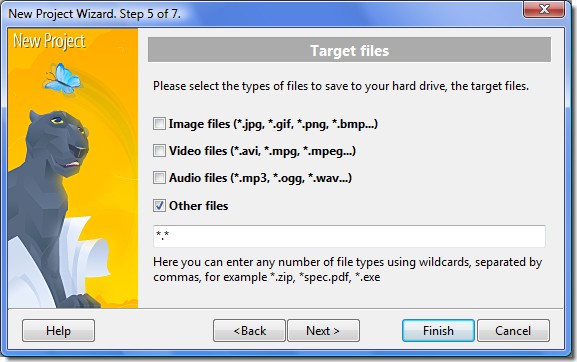This screenshot has height=362, width=577.
Task: Focus the wildcard file types text box
Action: (349, 236)
